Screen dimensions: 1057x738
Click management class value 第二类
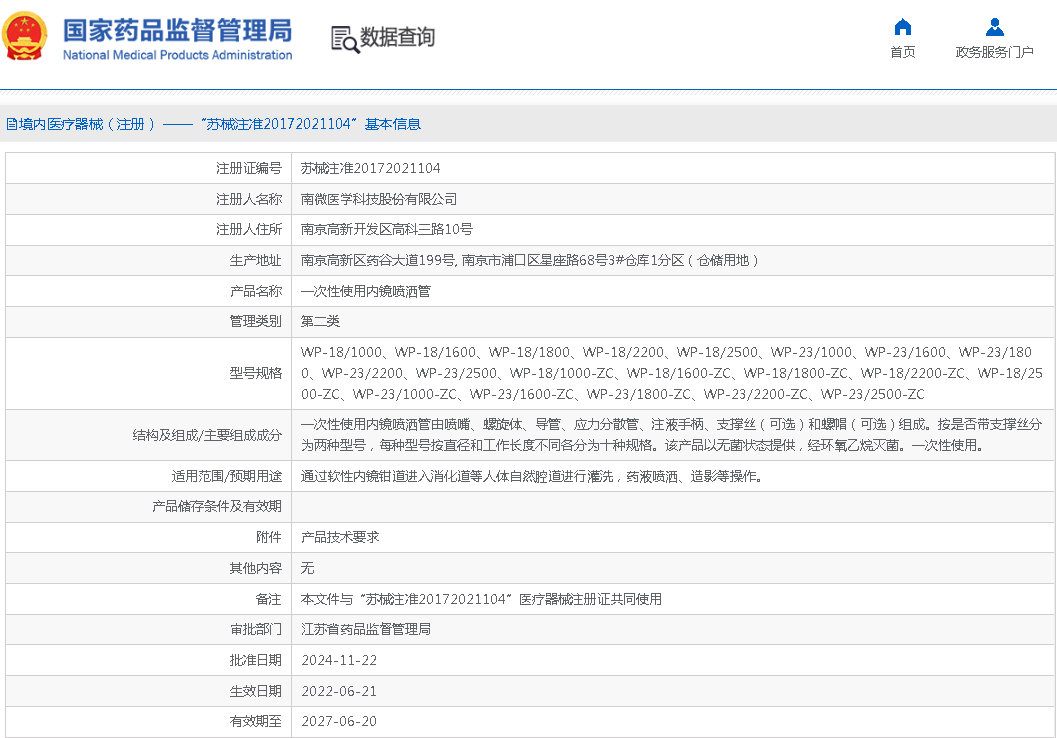[x=320, y=321]
